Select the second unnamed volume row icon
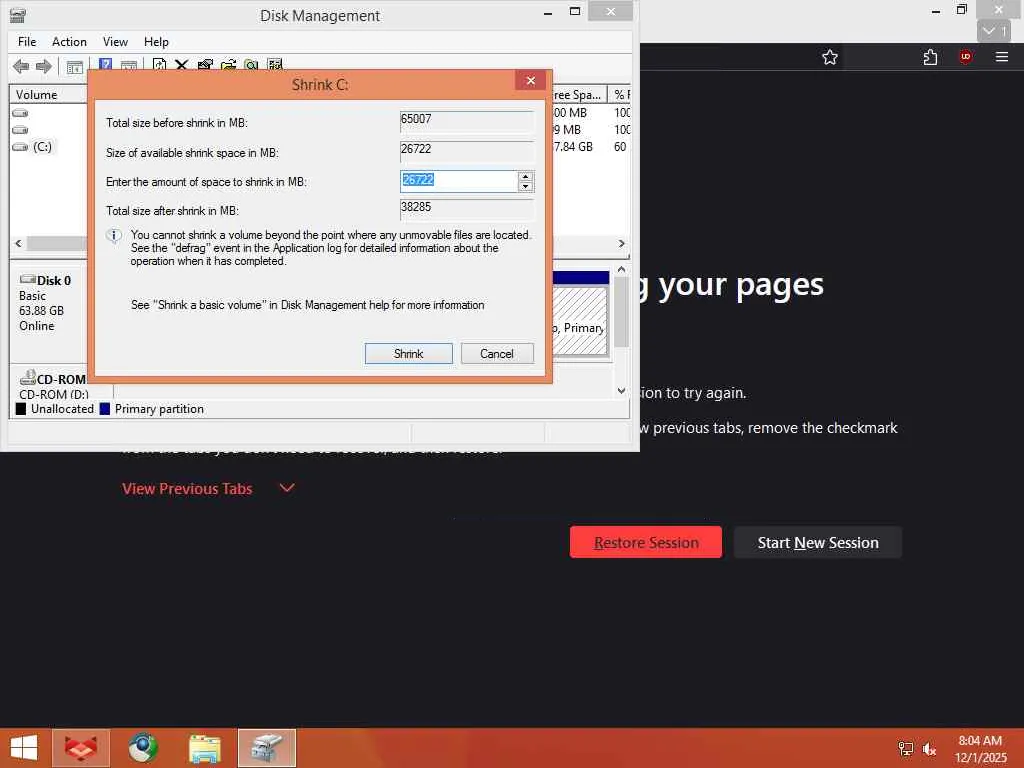 20,130
